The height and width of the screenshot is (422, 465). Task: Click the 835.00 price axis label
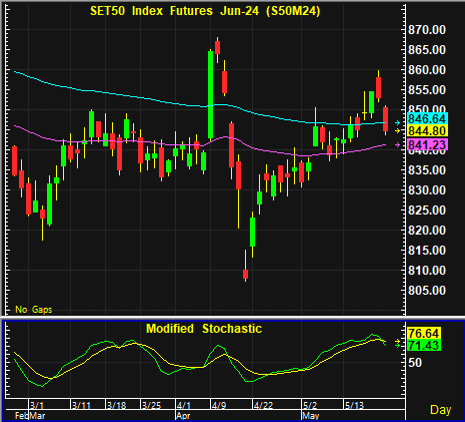tap(427, 170)
